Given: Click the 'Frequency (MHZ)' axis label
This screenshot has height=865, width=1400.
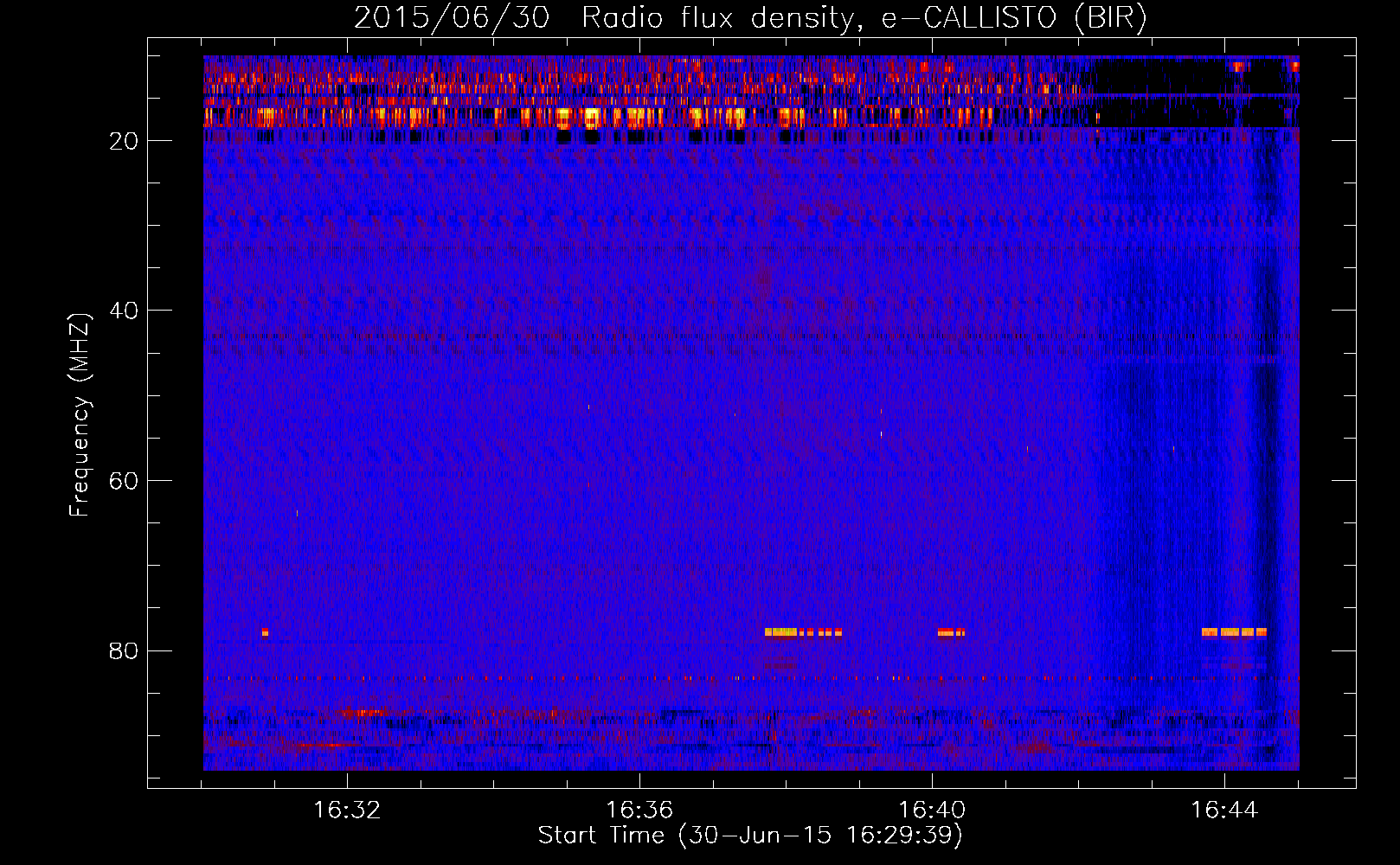Looking at the screenshot, I should 79,415.
